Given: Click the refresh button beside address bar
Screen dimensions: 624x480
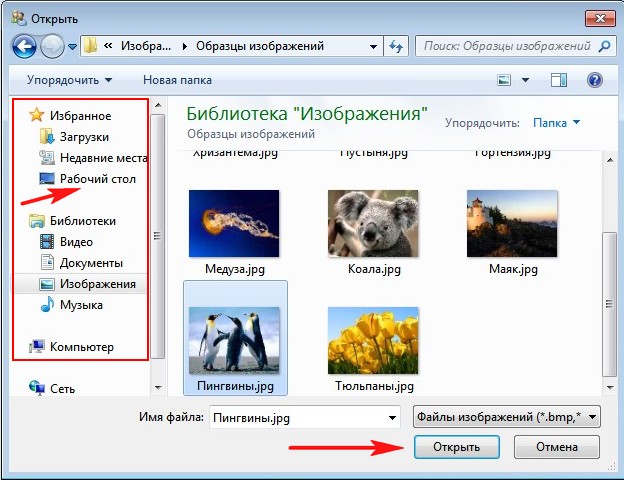Looking at the screenshot, I should [395, 46].
